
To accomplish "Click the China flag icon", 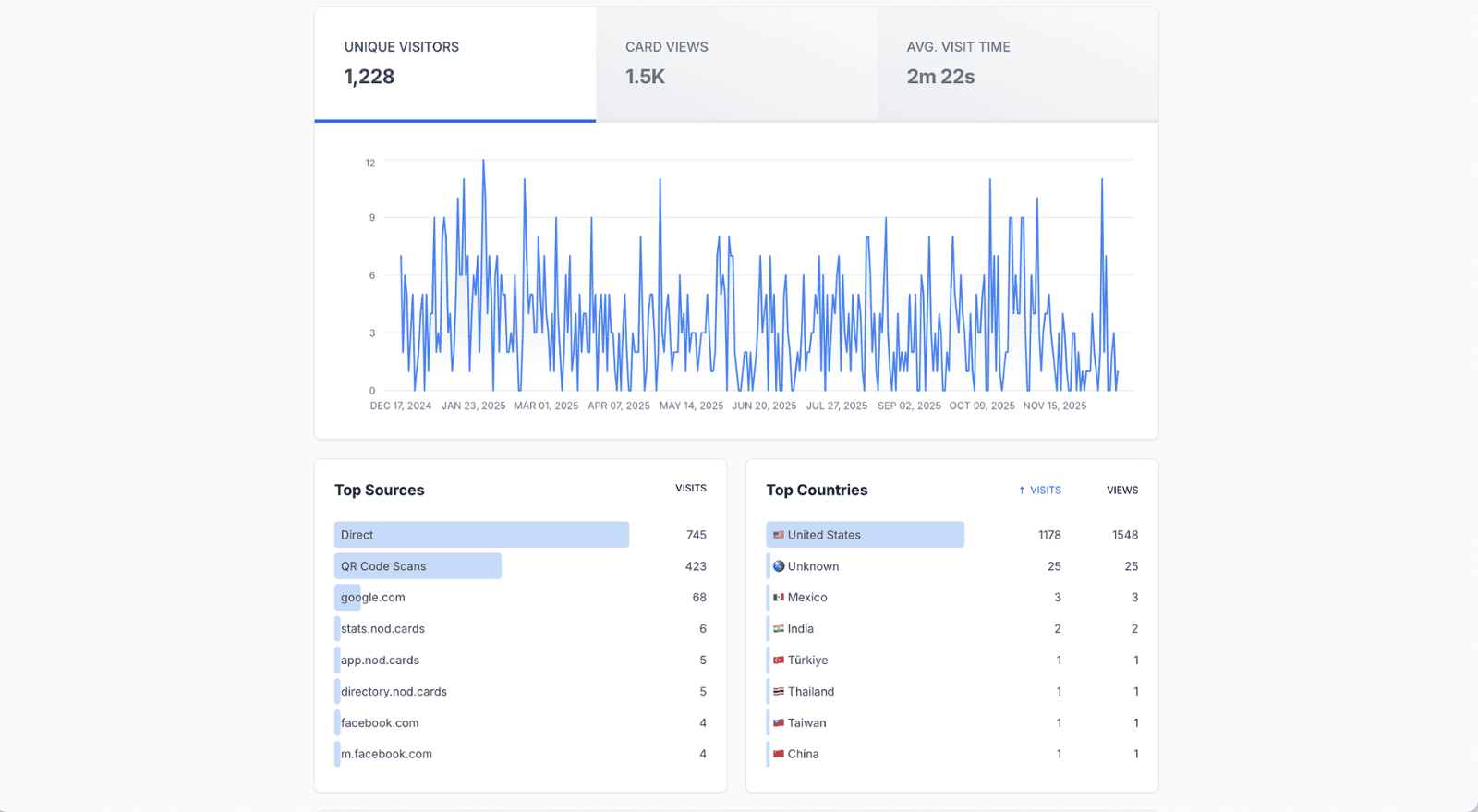I will pyautogui.click(x=778, y=755).
